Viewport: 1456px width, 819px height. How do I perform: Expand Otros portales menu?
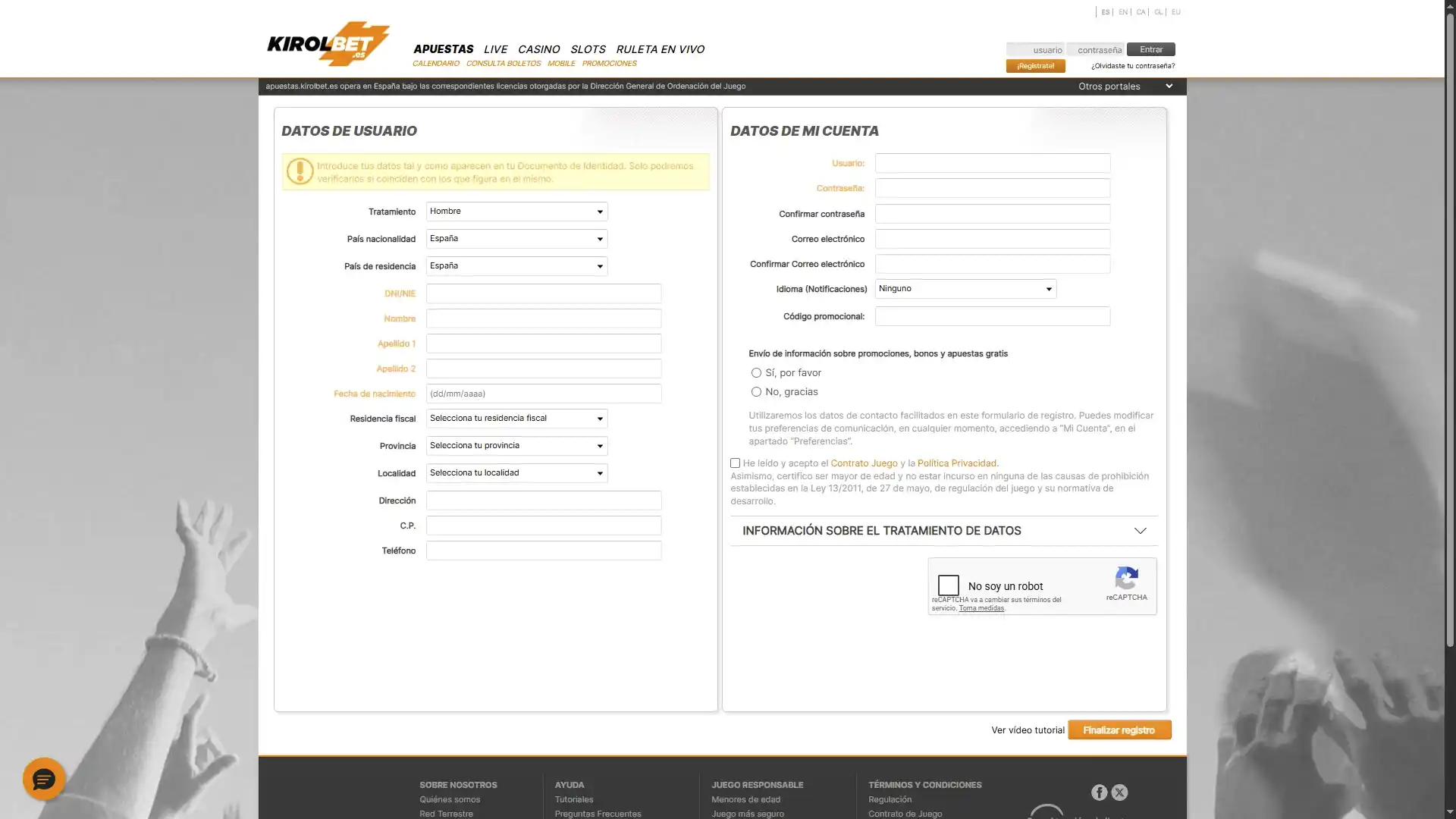[1125, 86]
